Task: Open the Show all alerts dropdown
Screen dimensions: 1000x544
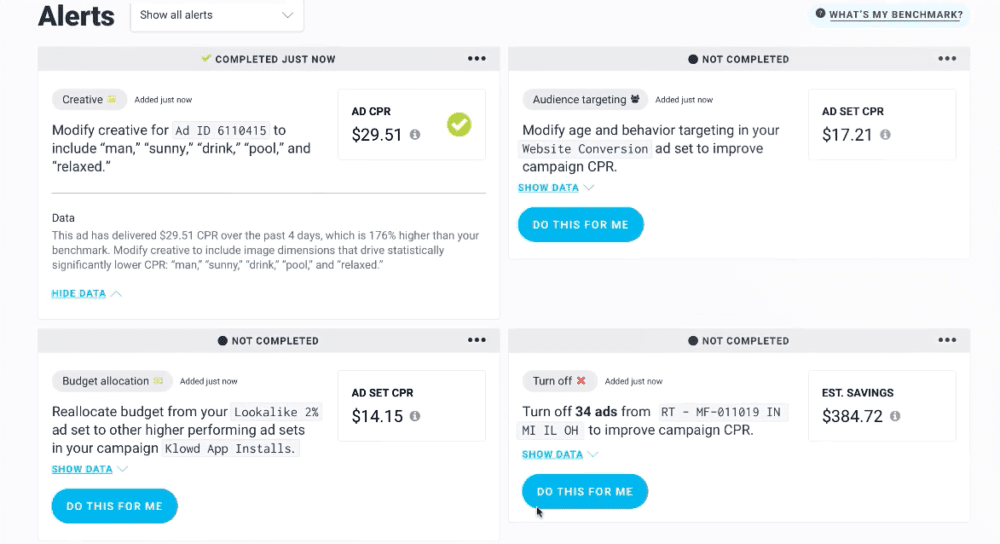Action: (x=217, y=15)
